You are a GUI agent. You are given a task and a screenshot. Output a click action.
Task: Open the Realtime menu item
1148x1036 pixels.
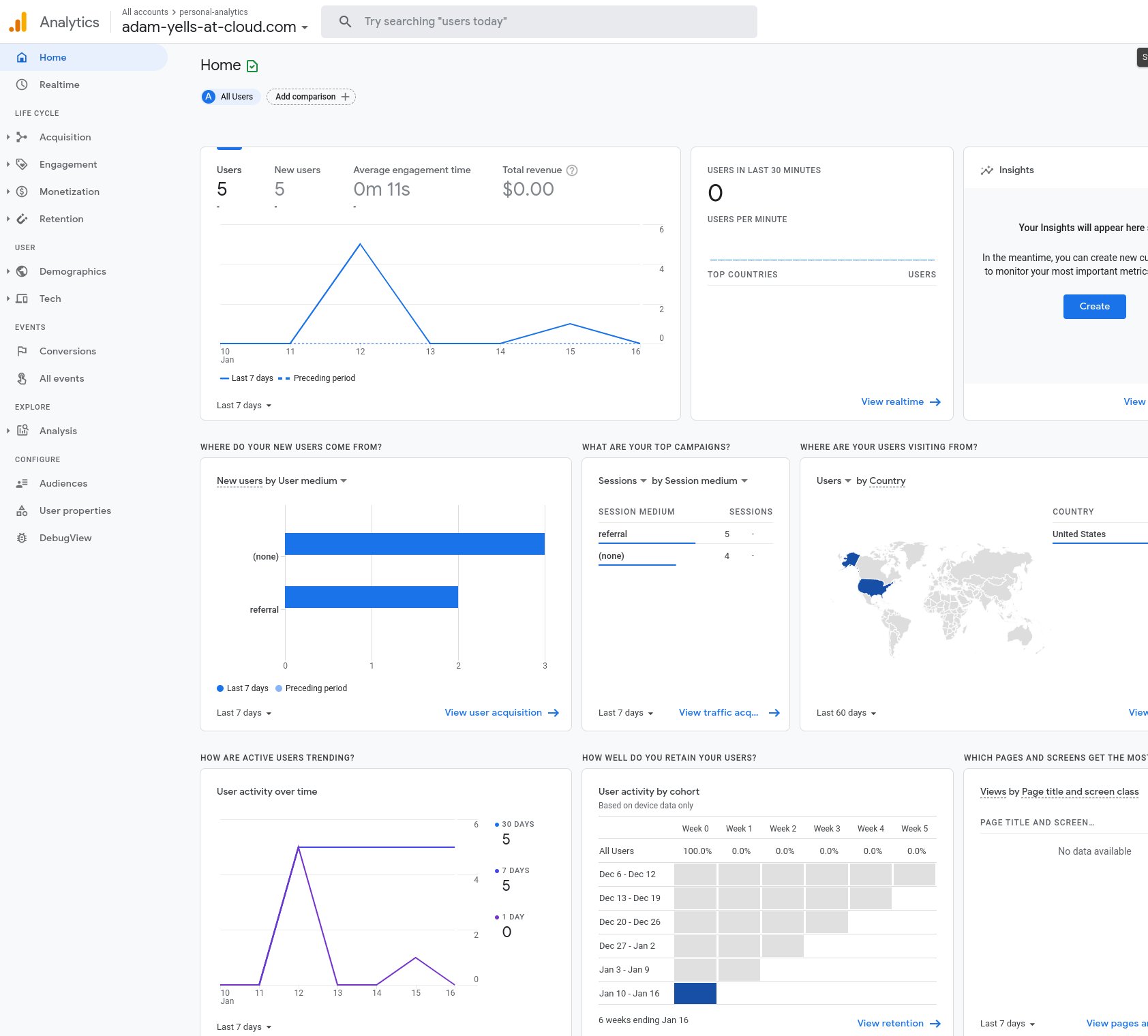(84, 85)
